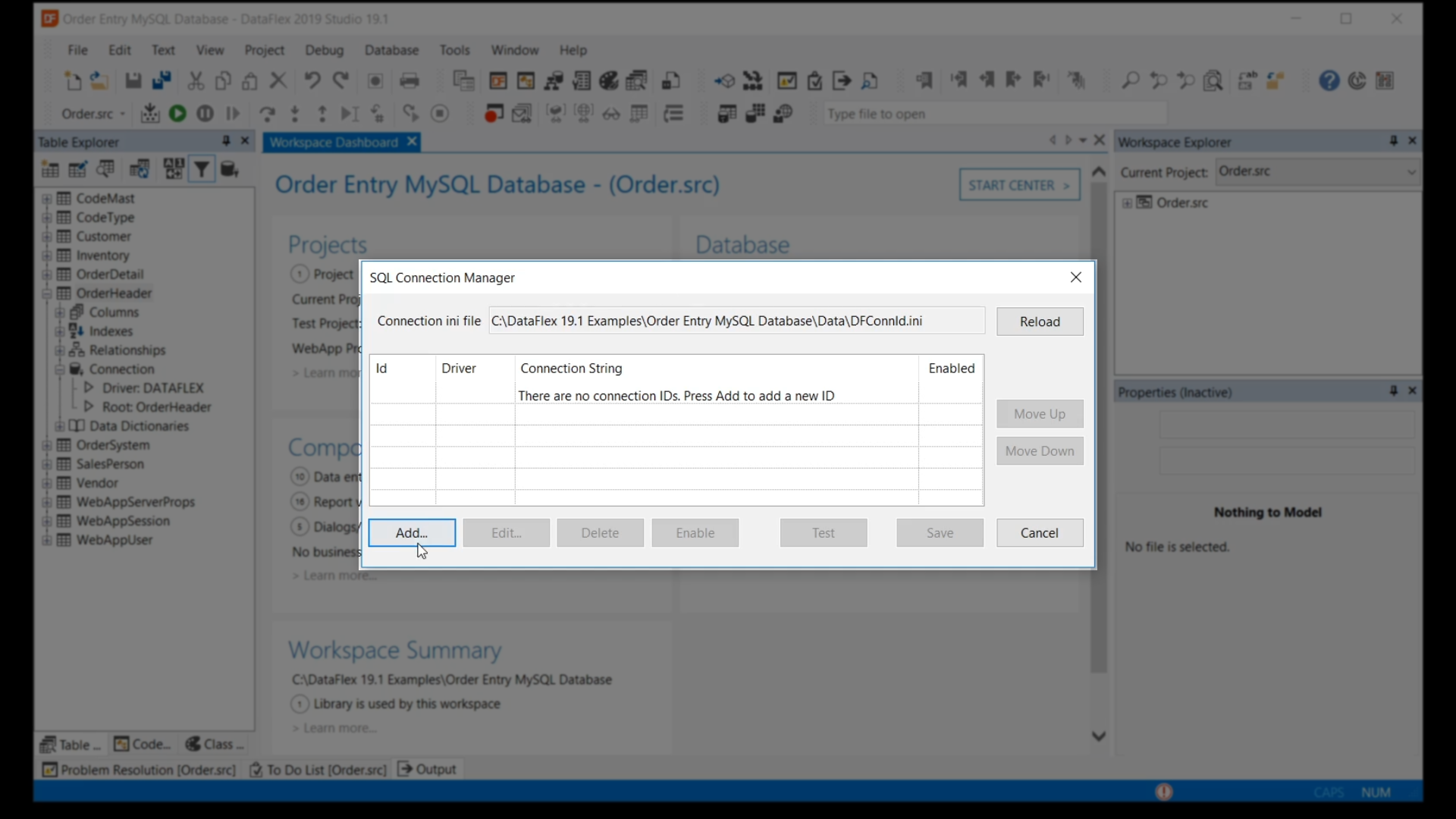Close the SQL Connection Manager dialog
The height and width of the screenshot is (819, 1456).
[1075, 278]
